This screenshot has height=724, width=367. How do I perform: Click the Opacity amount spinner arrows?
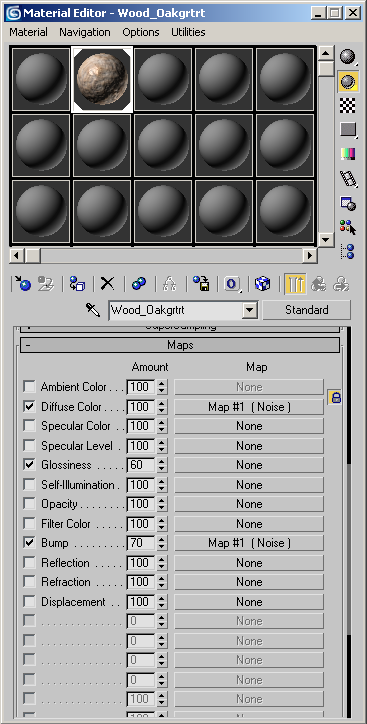(x=161, y=504)
